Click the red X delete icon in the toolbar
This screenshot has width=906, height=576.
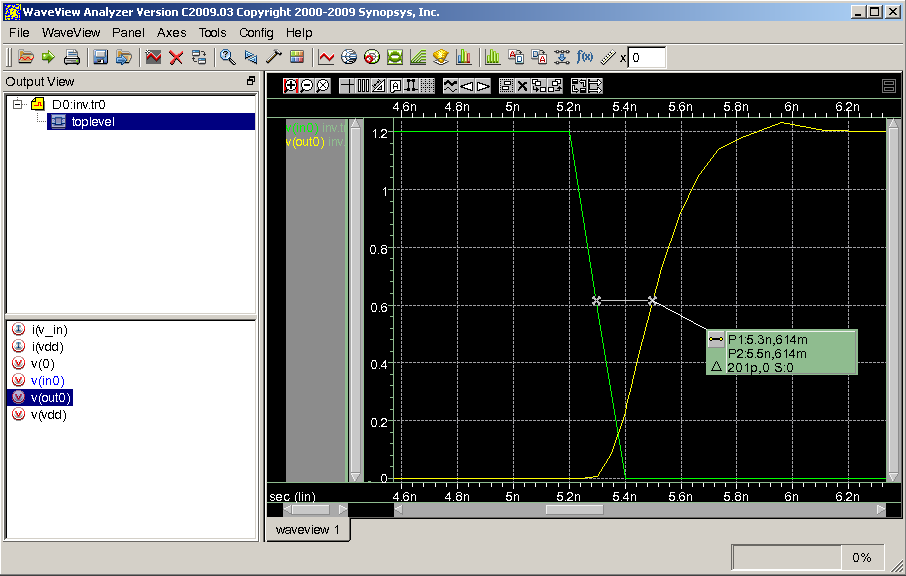click(176, 57)
